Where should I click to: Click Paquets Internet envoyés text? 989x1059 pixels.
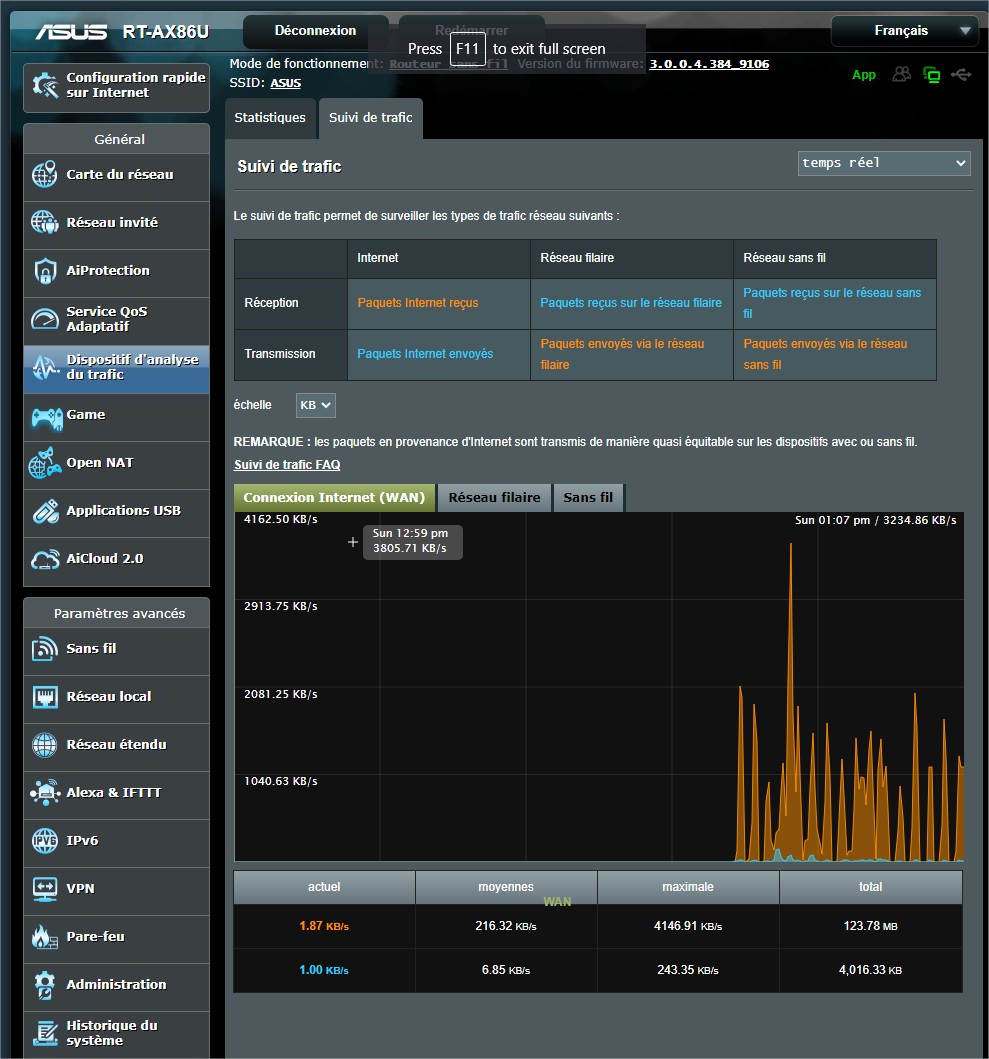425,354
